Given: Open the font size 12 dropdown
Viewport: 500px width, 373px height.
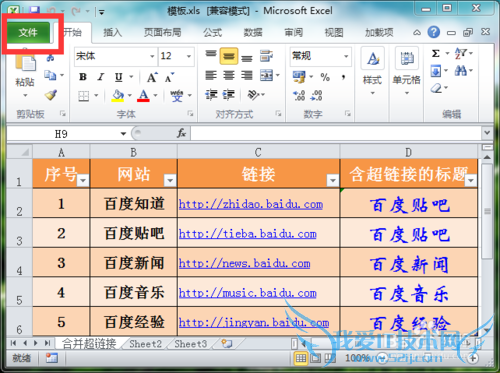Looking at the screenshot, I should (x=189, y=56).
